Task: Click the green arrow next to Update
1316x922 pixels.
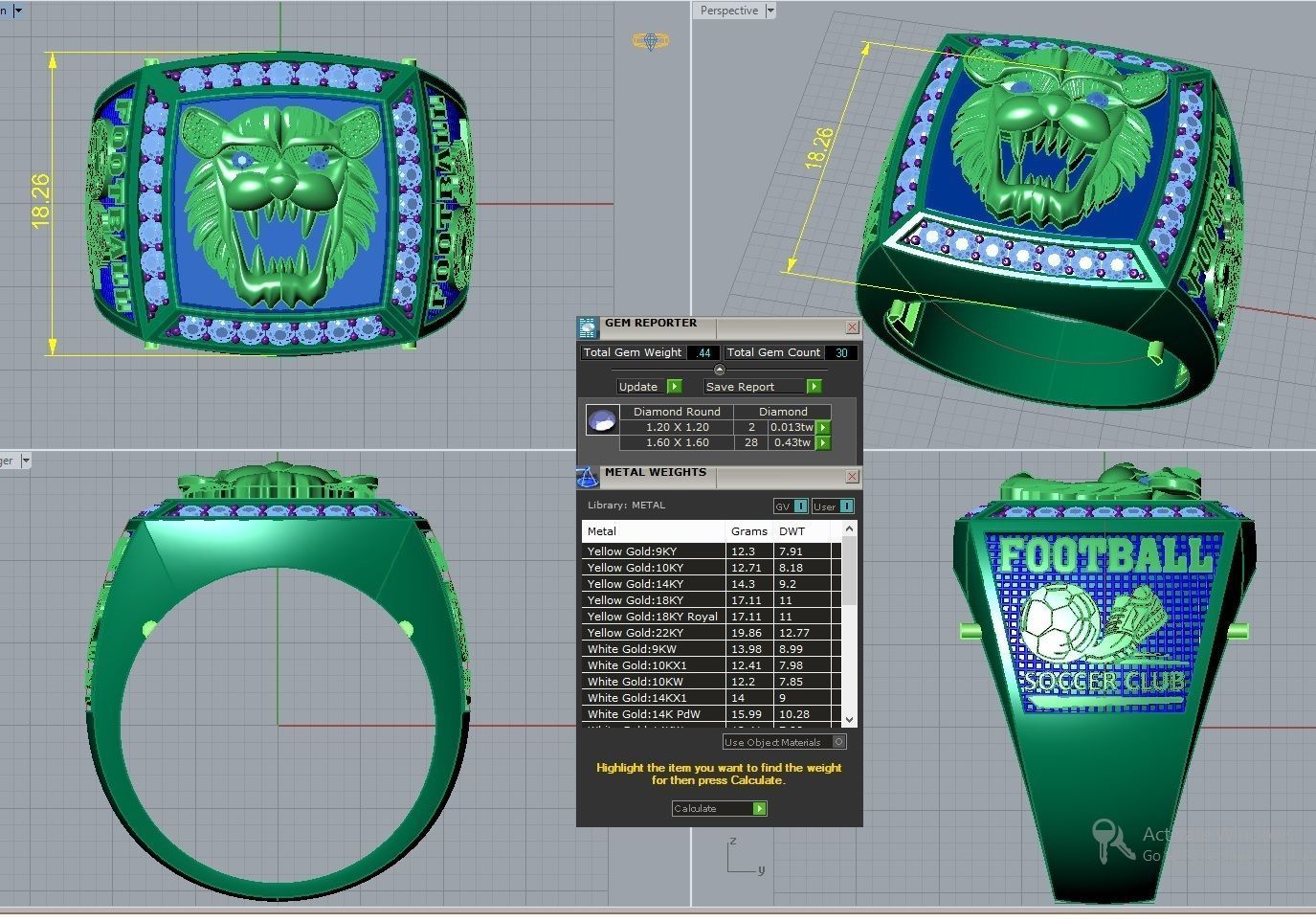Action: point(675,387)
